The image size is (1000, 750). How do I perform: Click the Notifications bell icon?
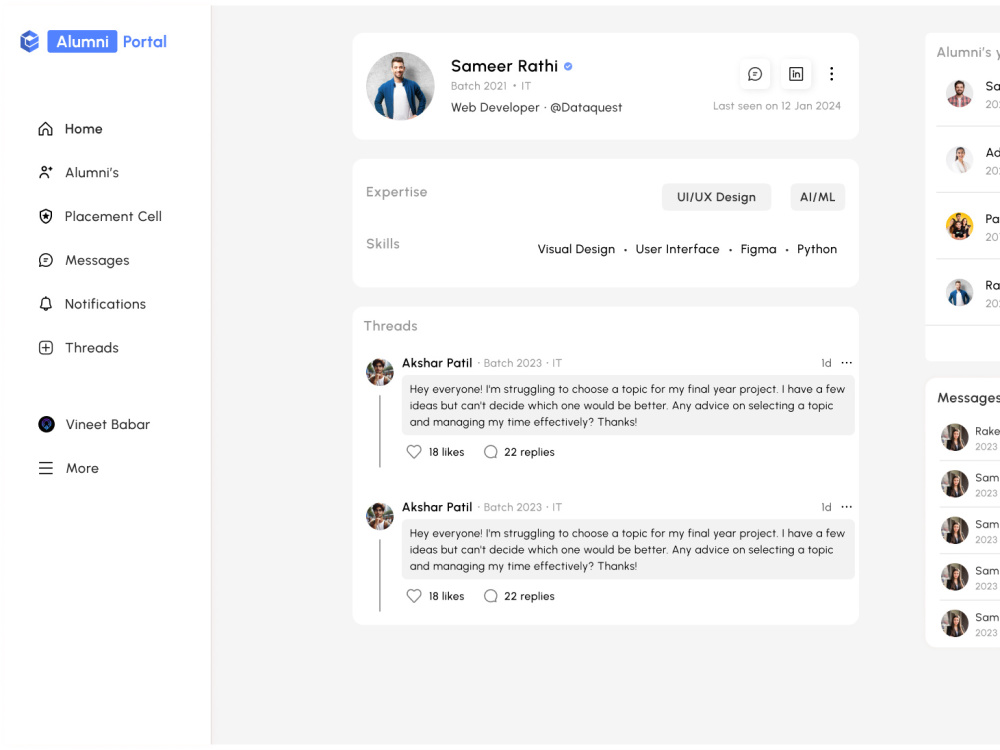pyautogui.click(x=45, y=304)
